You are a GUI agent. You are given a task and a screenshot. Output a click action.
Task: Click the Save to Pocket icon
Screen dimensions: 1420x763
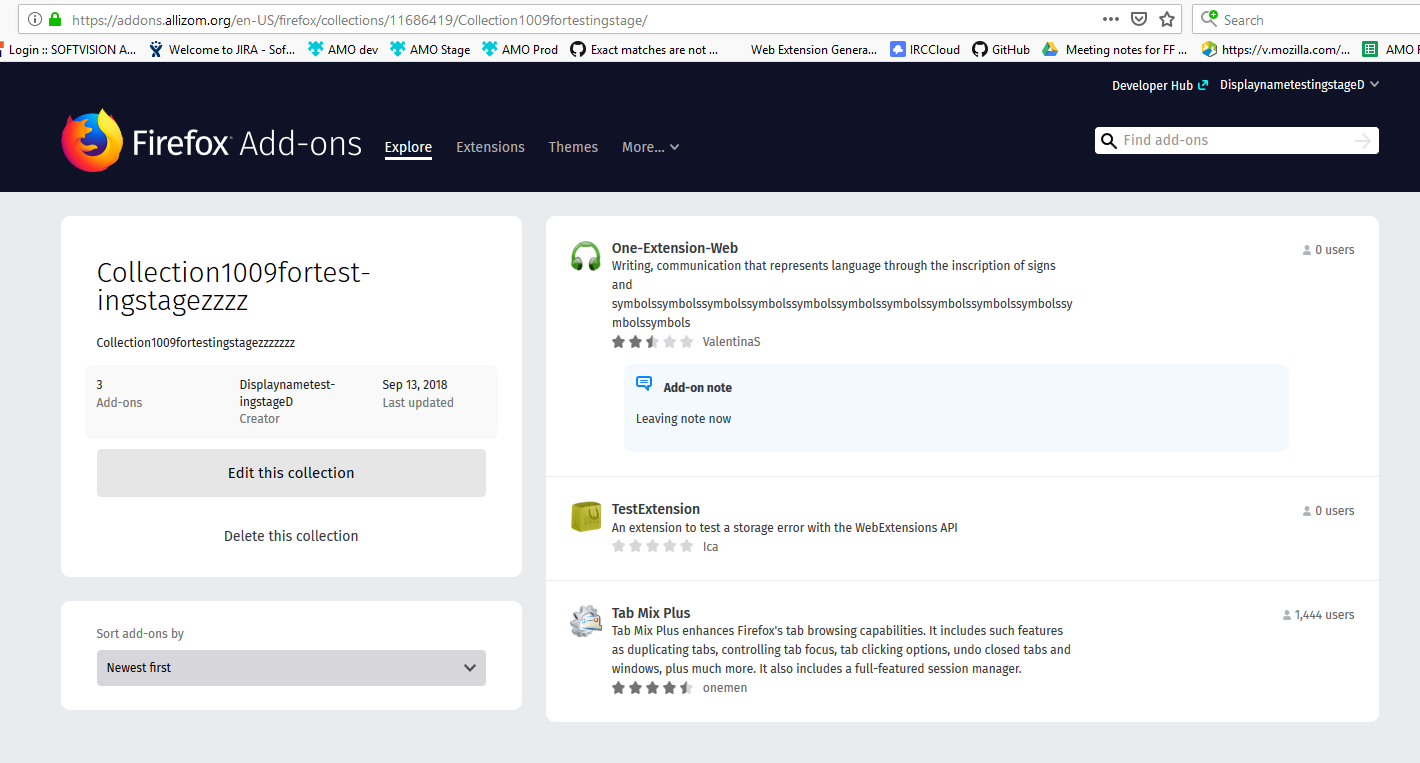(1139, 19)
